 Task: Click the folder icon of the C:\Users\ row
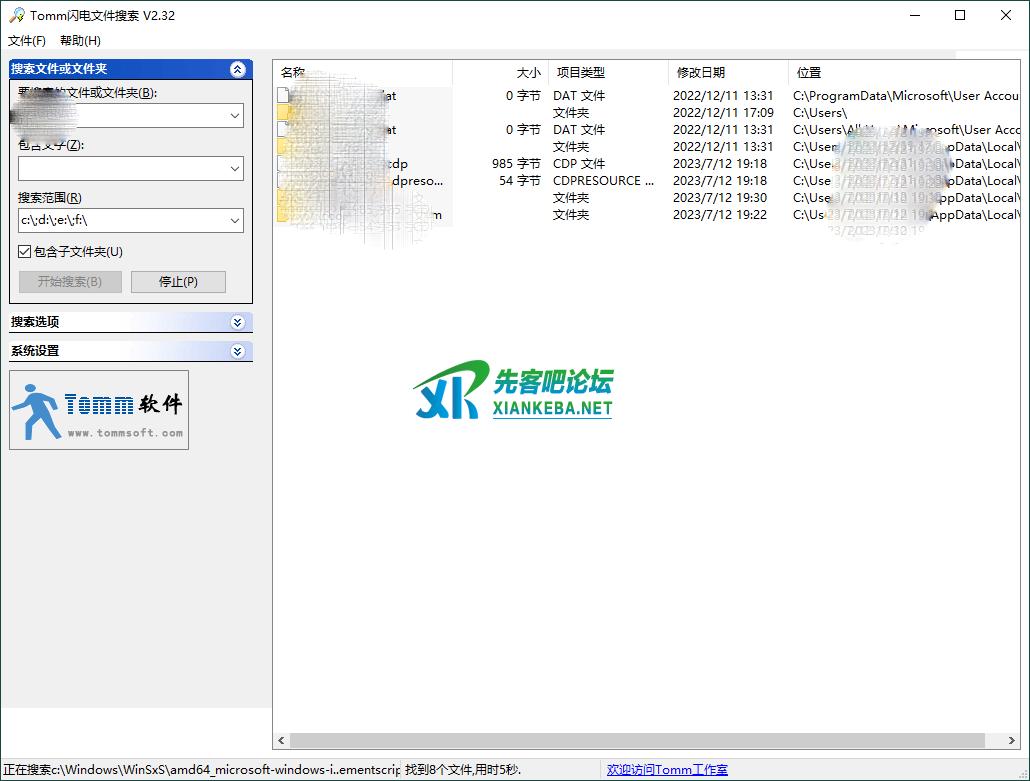click(283, 113)
